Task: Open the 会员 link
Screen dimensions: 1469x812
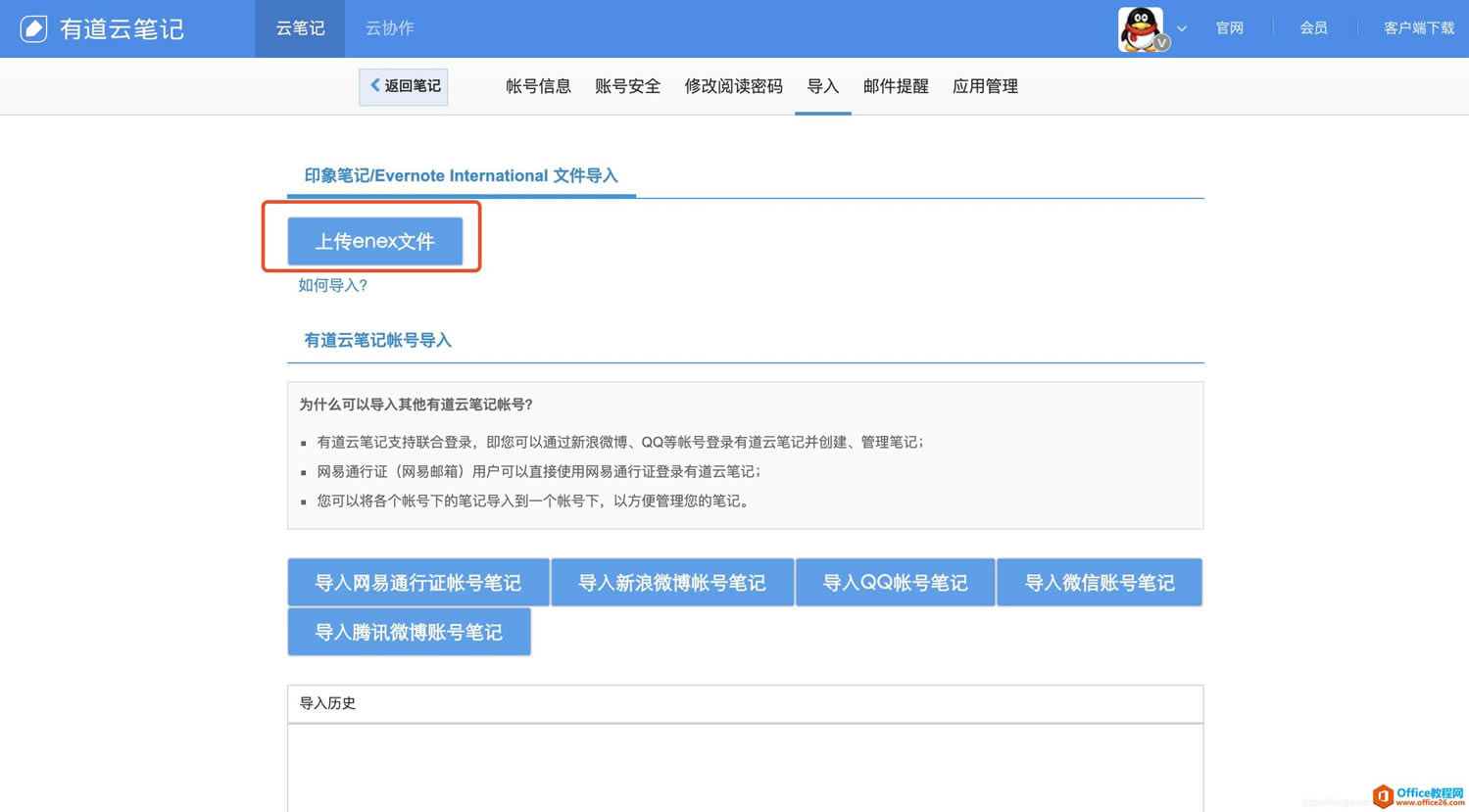Action: pyautogui.click(x=1313, y=28)
